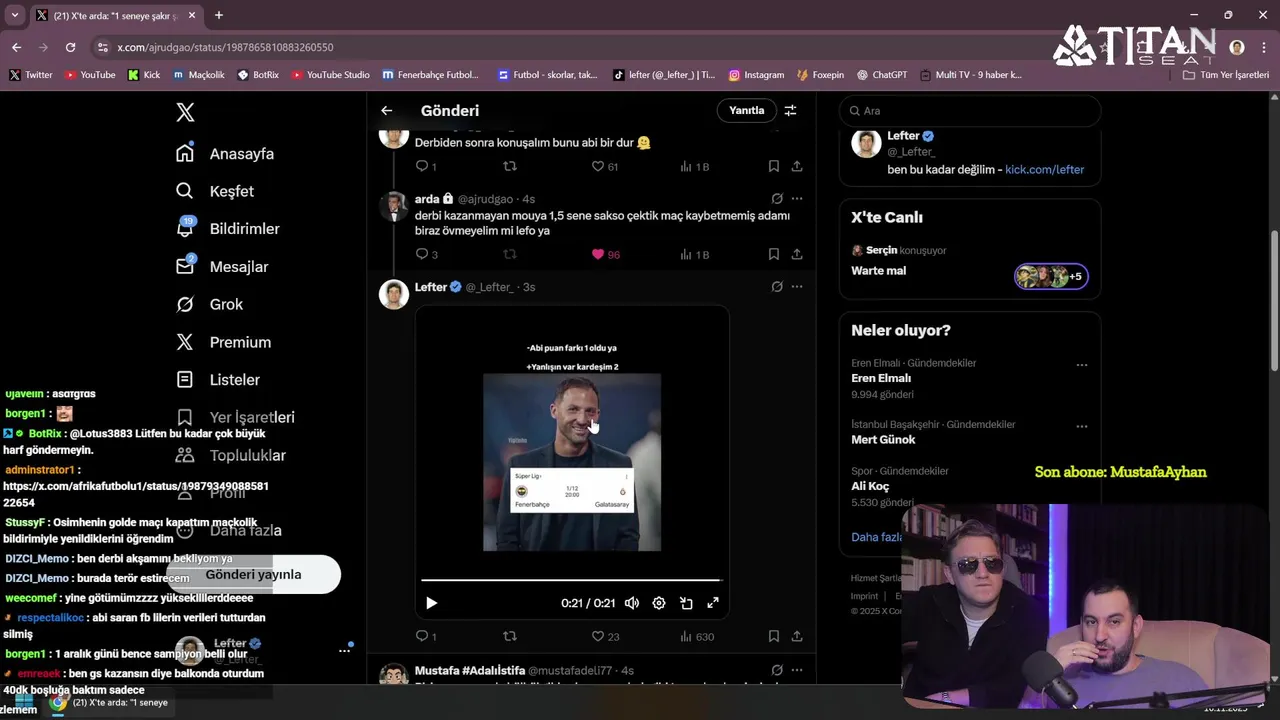View analytics of Lefter's tweet 630
Image resolution: width=1280 pixels, height=720 pixels.
coord(697,636)
